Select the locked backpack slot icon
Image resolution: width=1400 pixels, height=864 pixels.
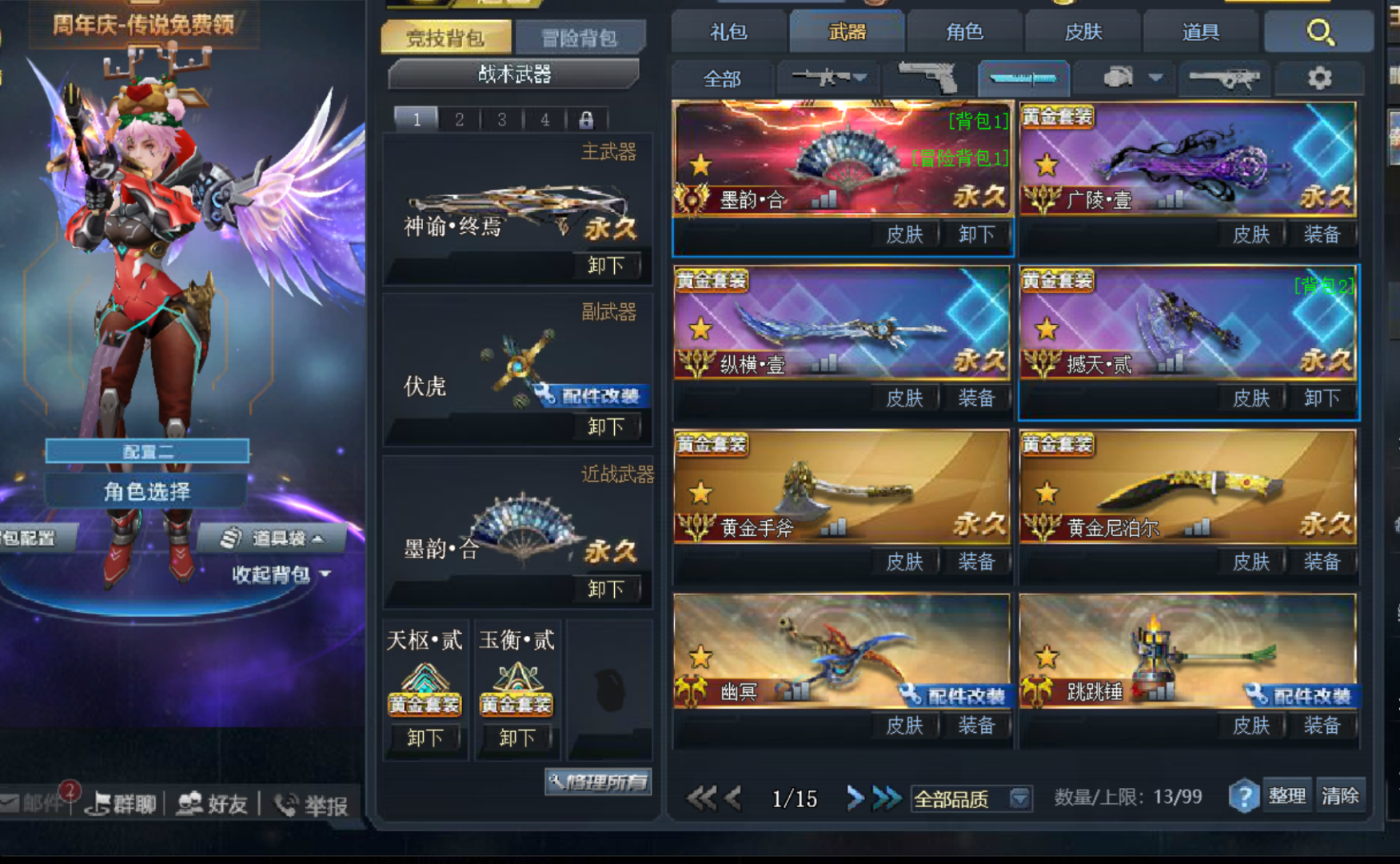tap(586, 120)
